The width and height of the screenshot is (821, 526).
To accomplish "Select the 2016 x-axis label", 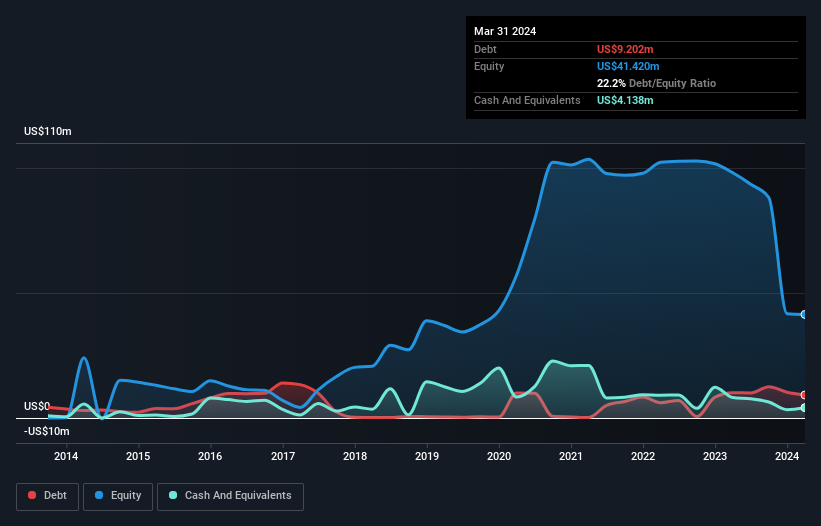I will (x=210, y=456).
